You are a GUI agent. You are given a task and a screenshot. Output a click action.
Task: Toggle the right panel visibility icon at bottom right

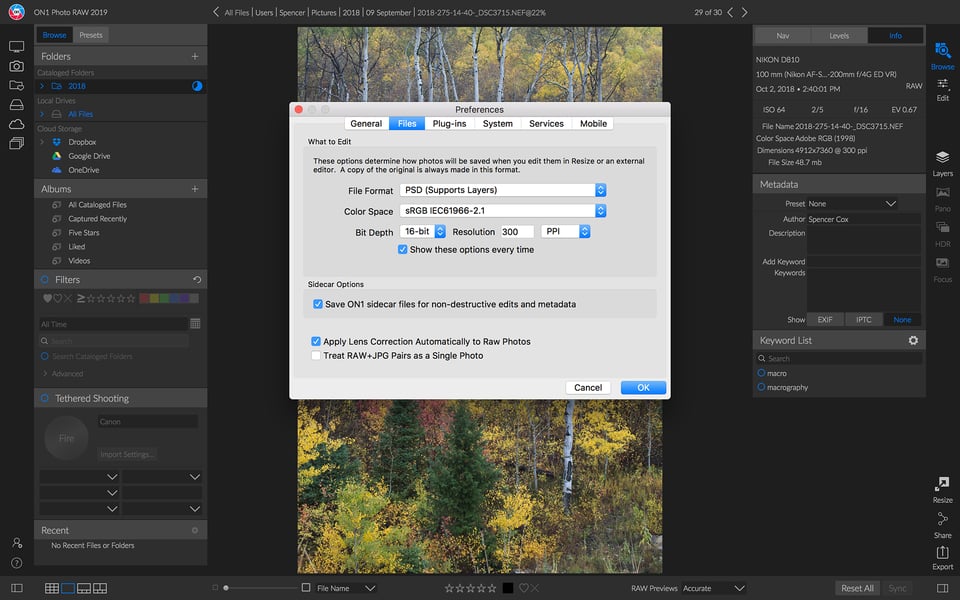943,588
